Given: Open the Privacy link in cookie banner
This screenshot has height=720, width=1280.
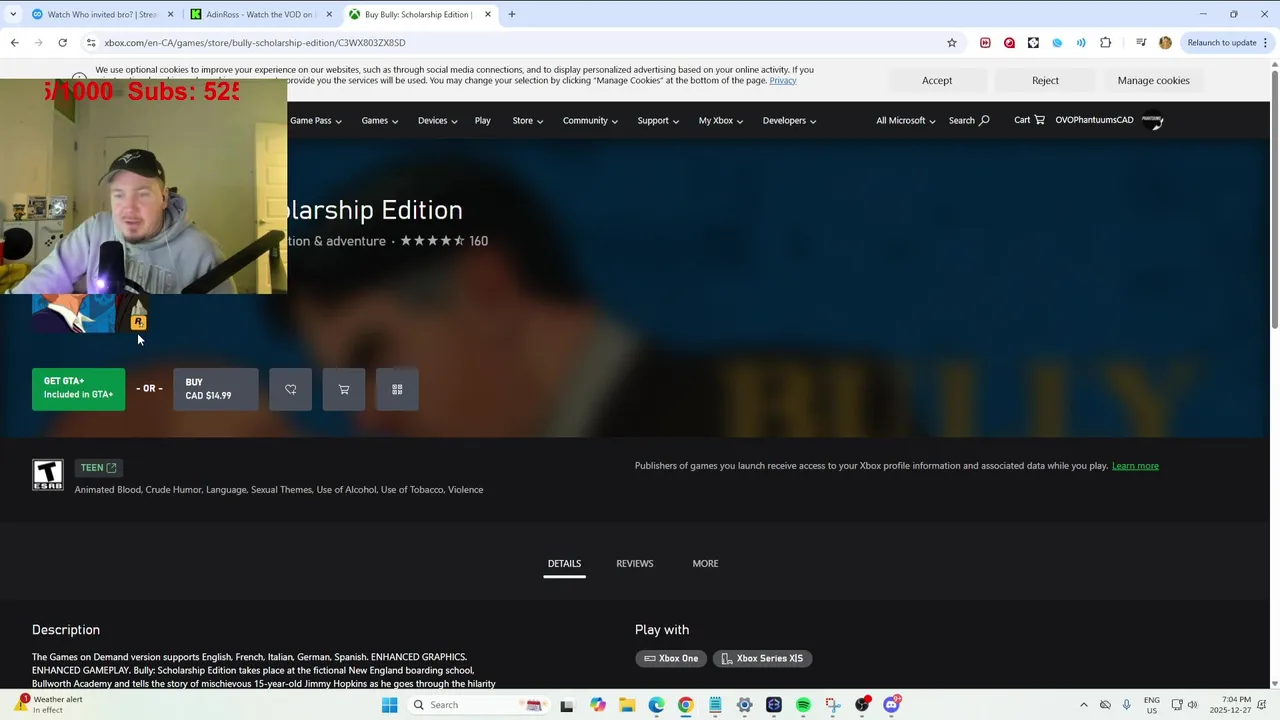Looking at the screenshot, I should click(x=783, y=81).
